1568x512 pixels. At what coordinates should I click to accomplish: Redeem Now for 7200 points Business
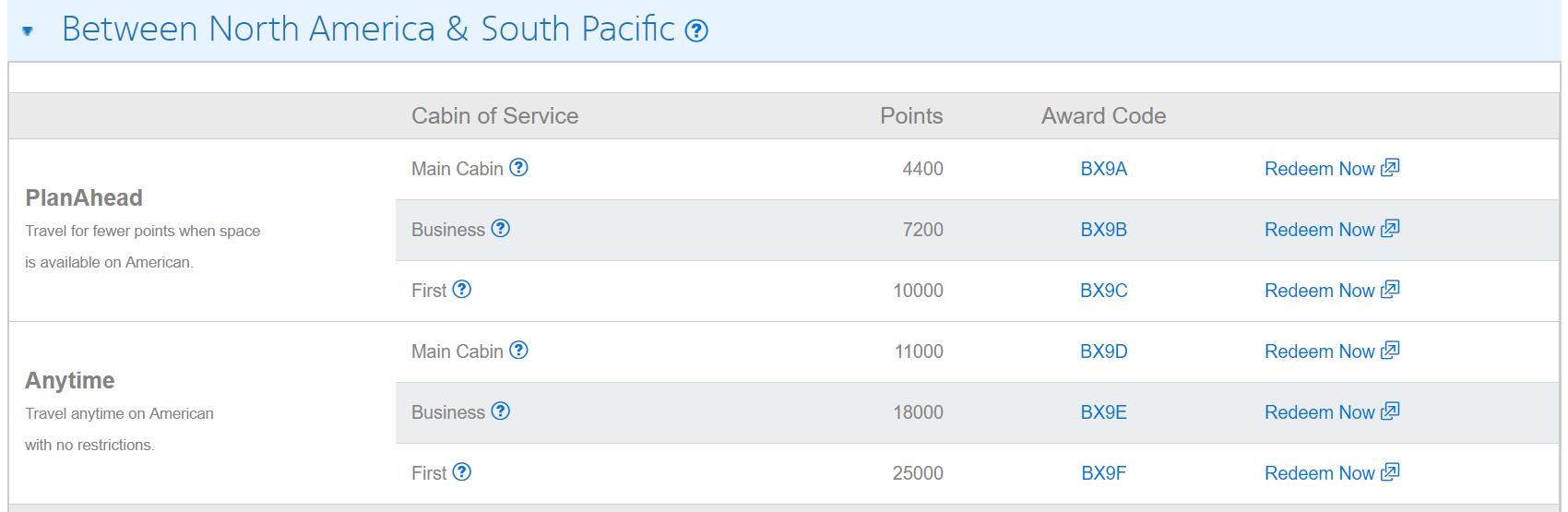pos(1330,230)
